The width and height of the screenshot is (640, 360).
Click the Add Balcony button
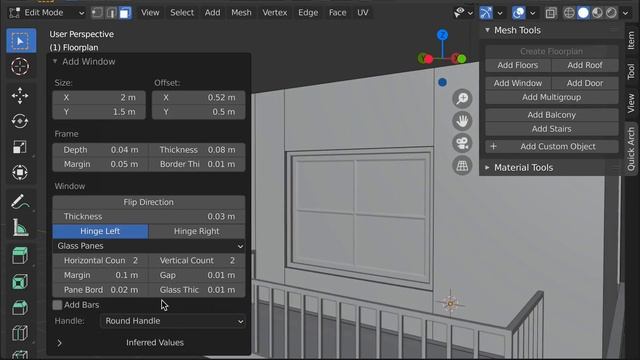pyautogui.click(x=551, y=115)
